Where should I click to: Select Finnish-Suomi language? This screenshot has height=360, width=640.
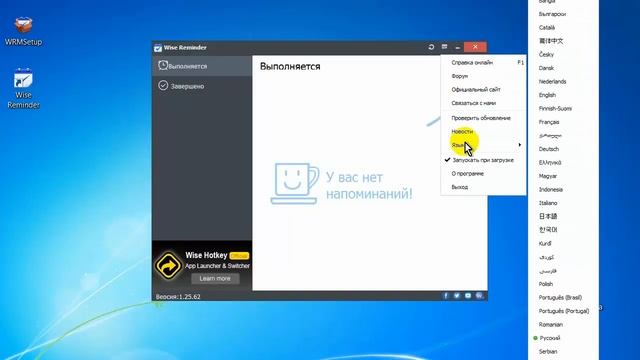(555, 108)
